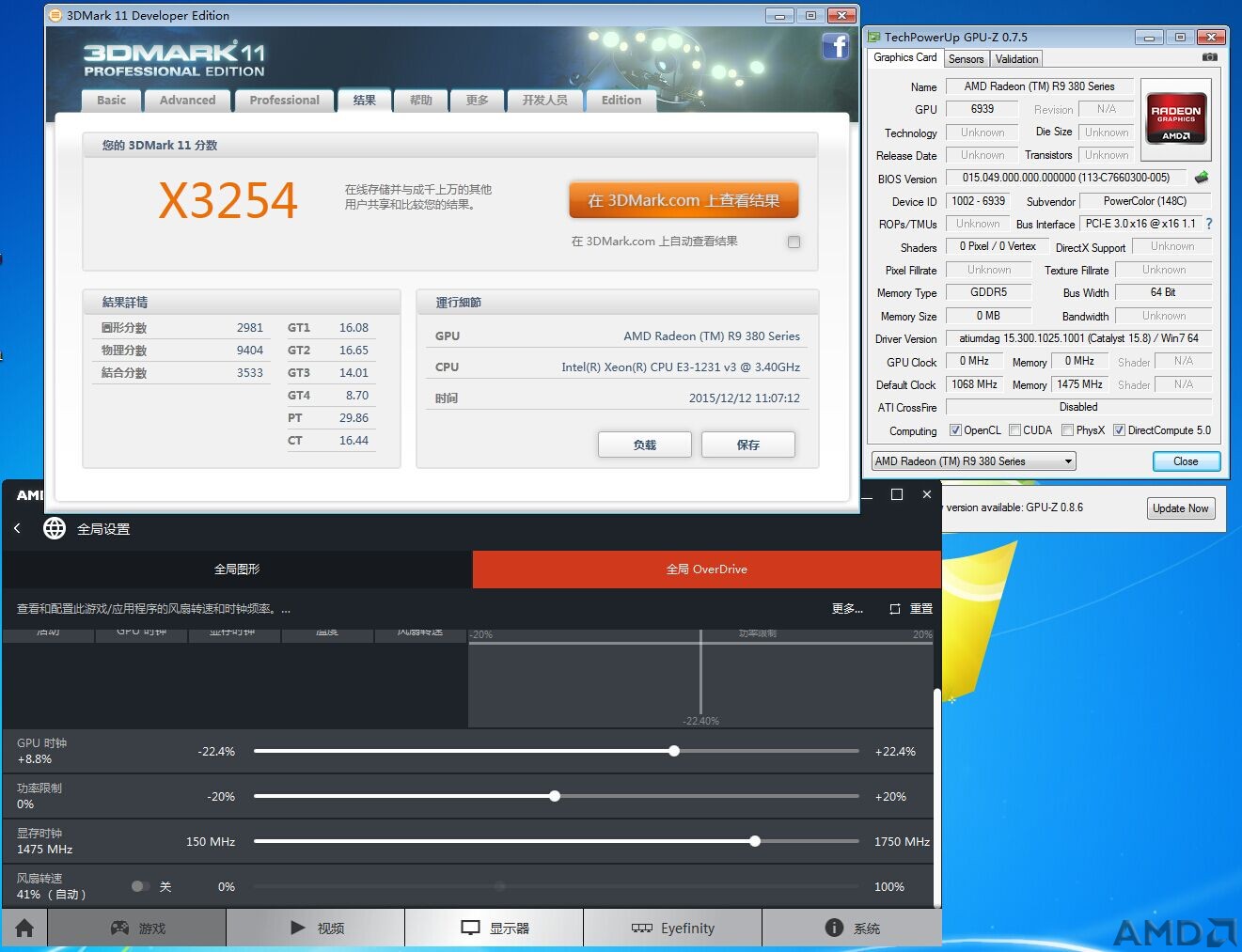Click the 显存时钟 memory clock slider handle
This screenshot has width=1242, height=952.
(755, 841)
